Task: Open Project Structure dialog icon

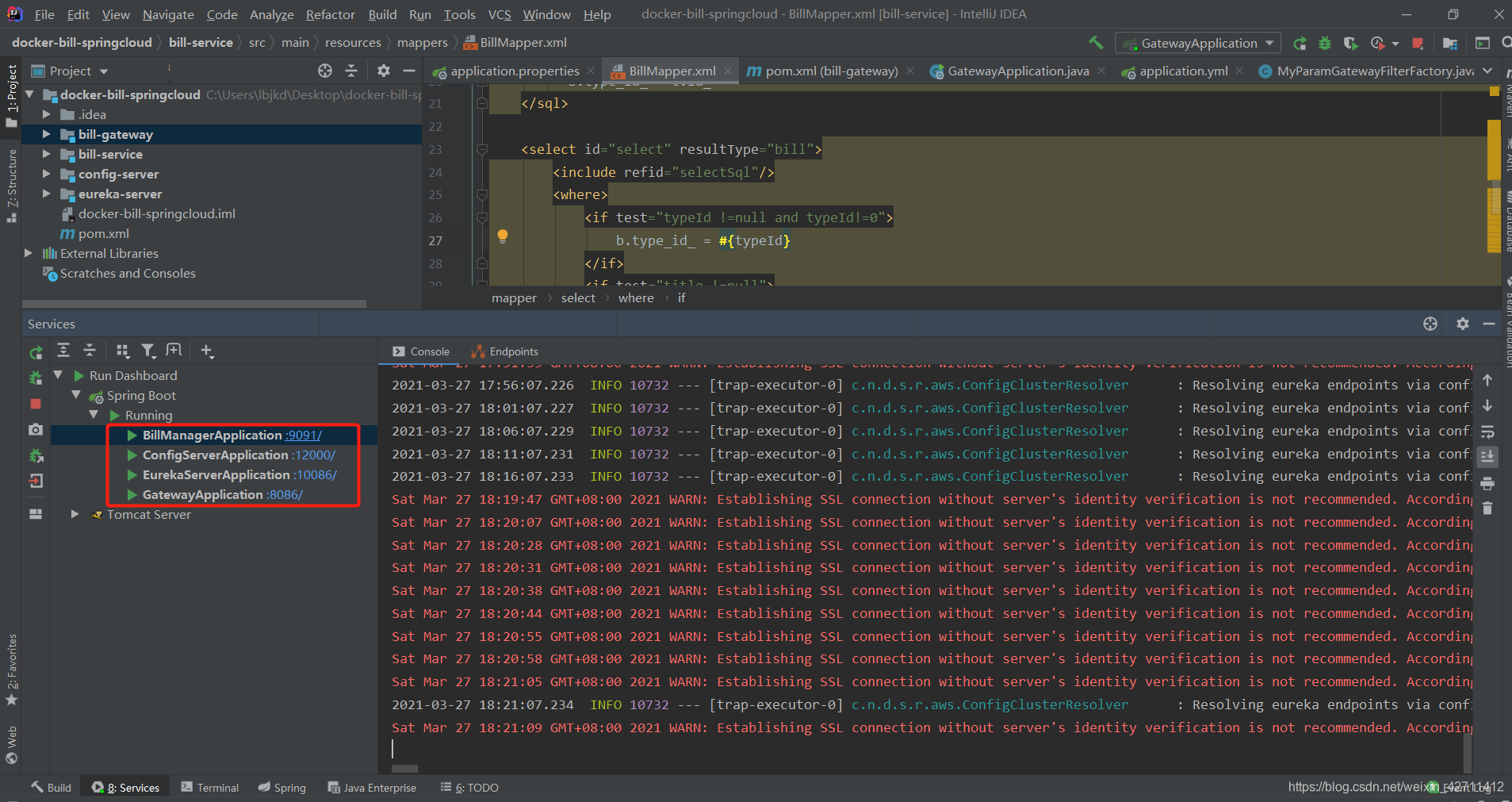Action: point(1450,43)
